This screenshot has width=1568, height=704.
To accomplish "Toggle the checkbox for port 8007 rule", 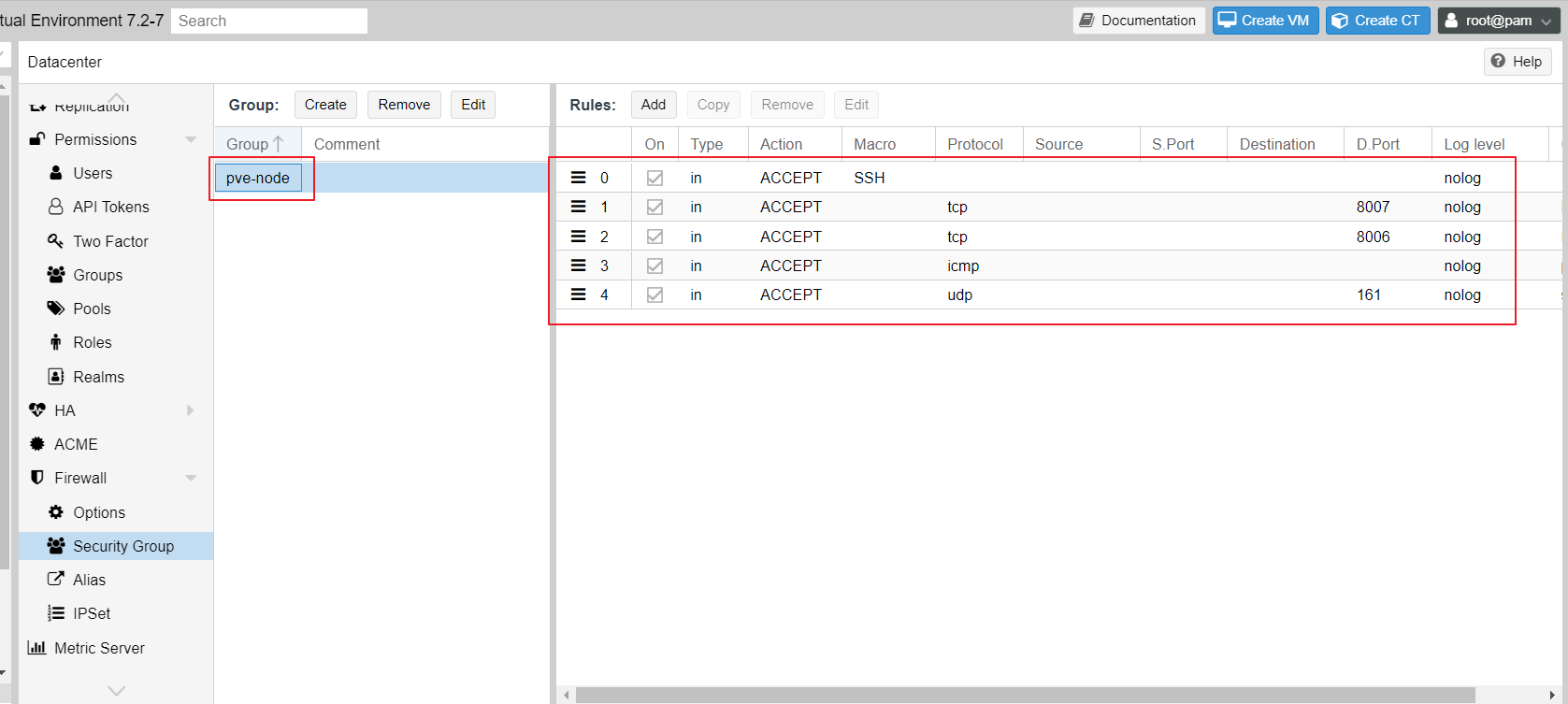I will click(x=655, y=207).
